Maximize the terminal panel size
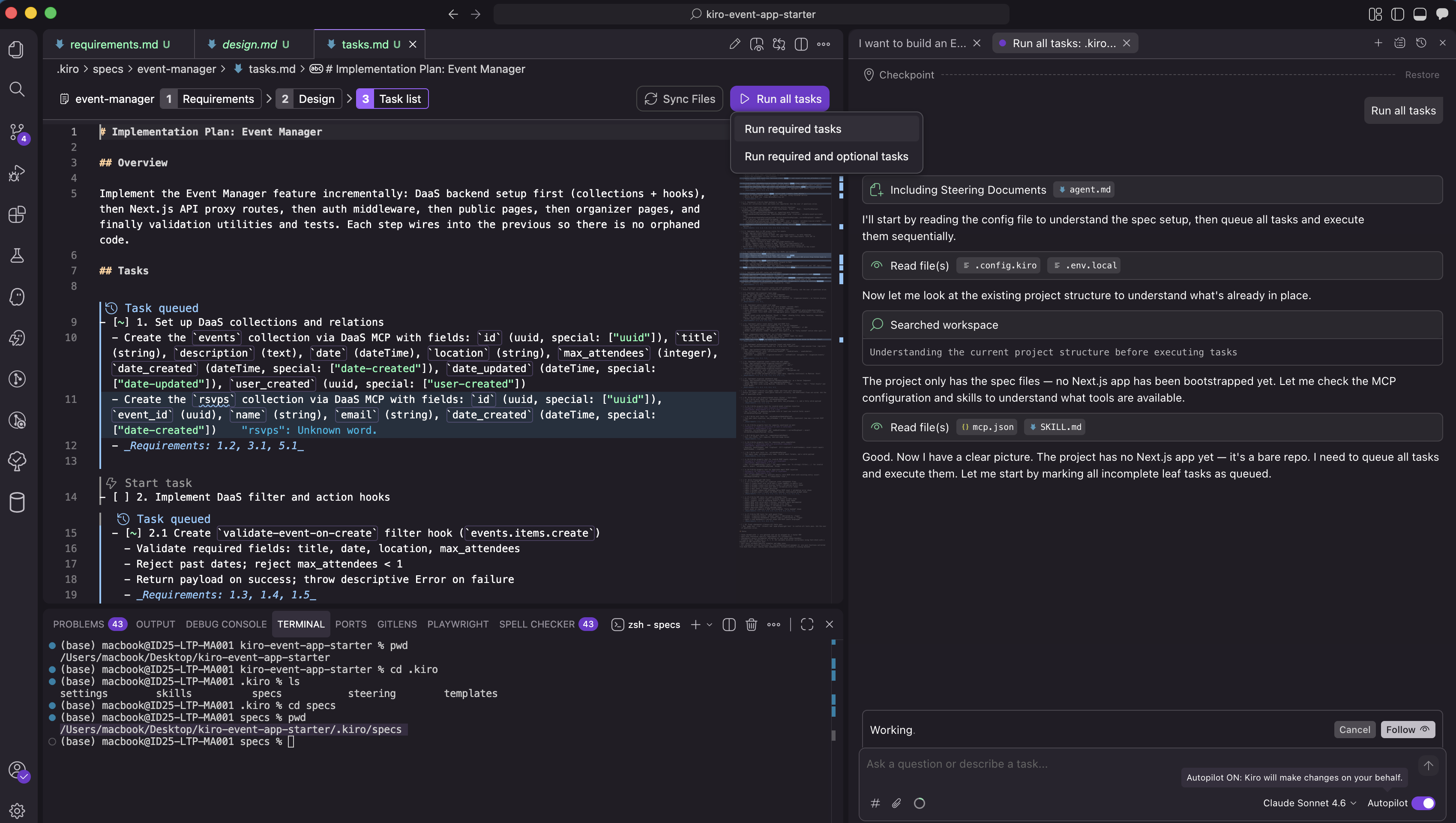The image size is (1456, 823). 807,624
